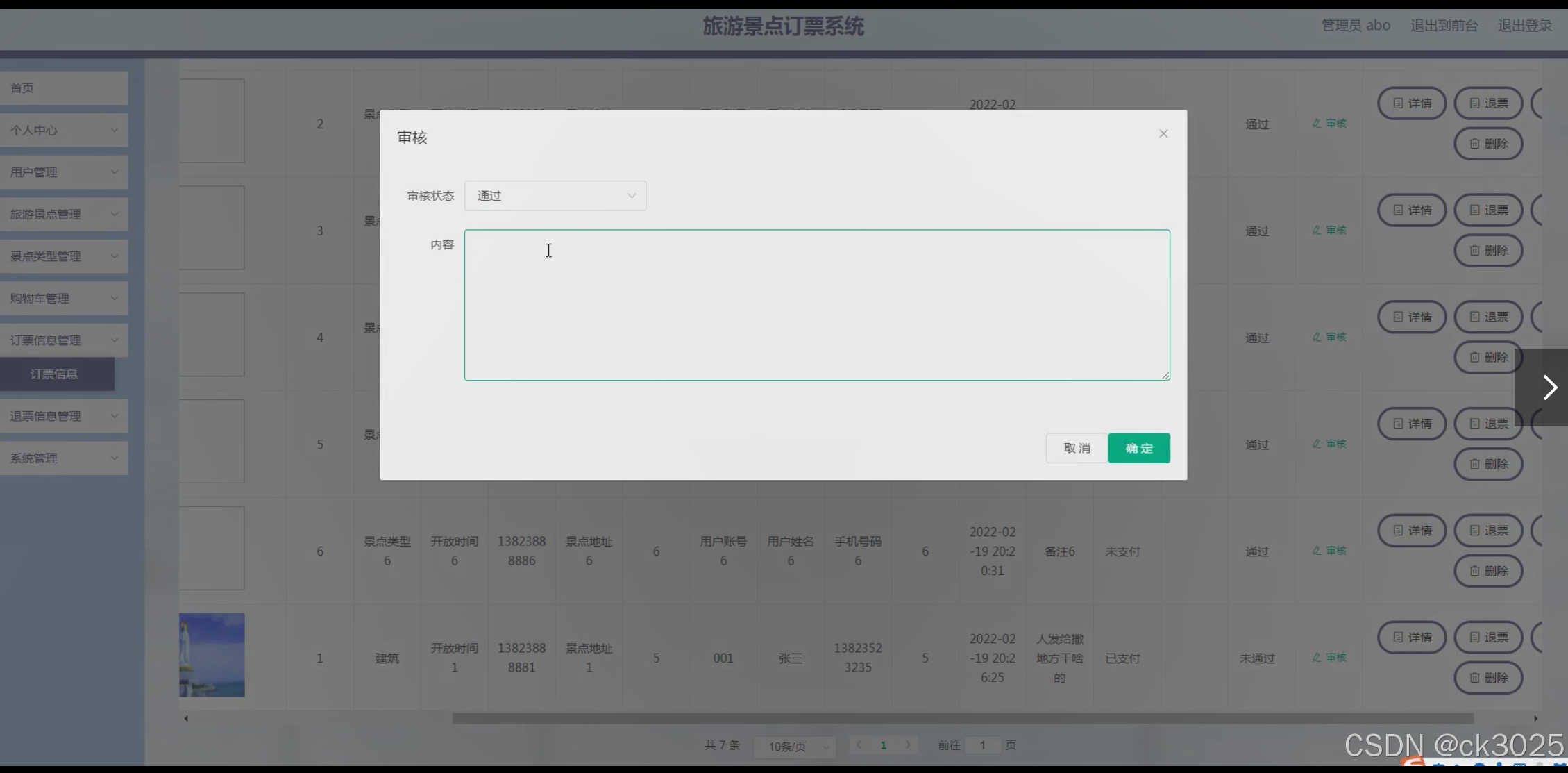The width and height of the screenshot is (1568, 773).
Task: Click the 取消 button in dialog
Action: (1076, 448)
